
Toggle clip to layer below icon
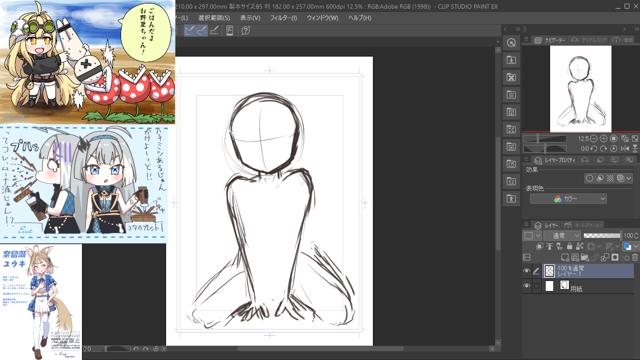click(x=539, y=247)
